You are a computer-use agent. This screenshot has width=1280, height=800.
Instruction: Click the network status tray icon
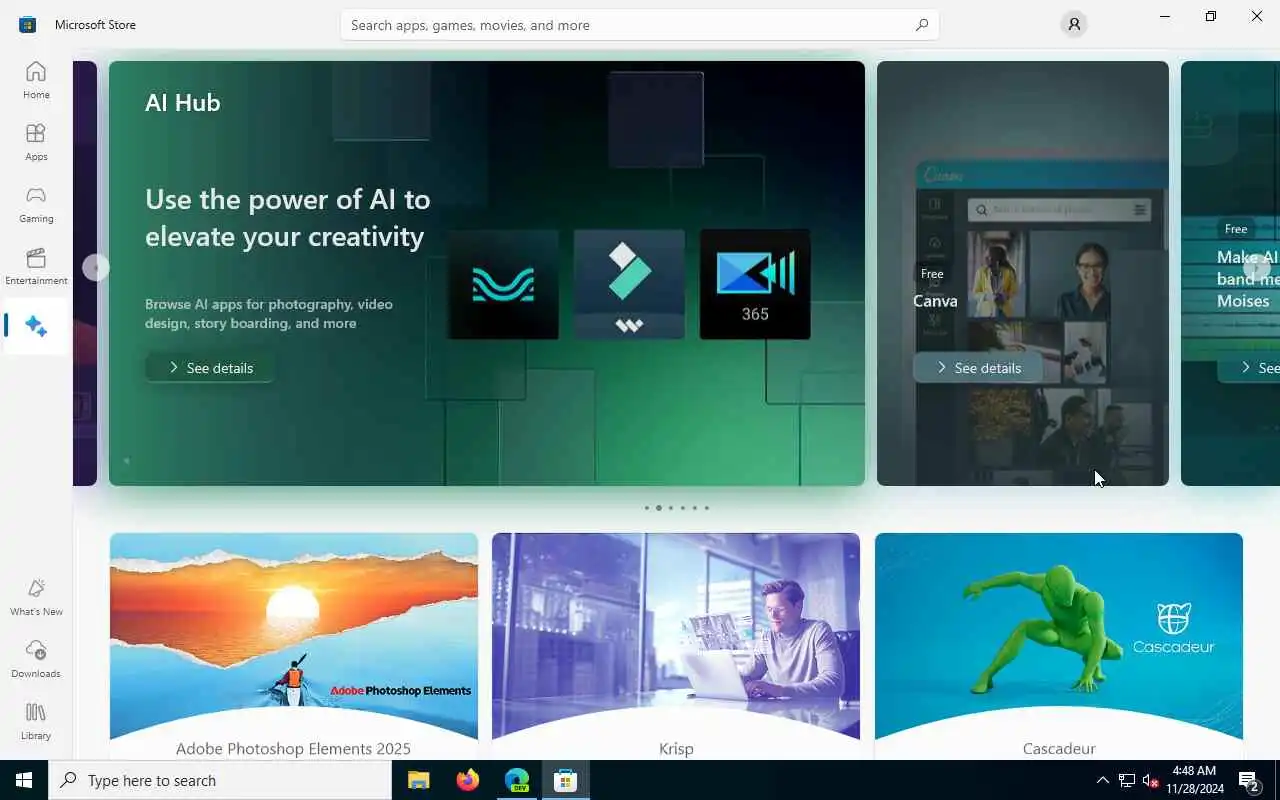(1126, 780)
